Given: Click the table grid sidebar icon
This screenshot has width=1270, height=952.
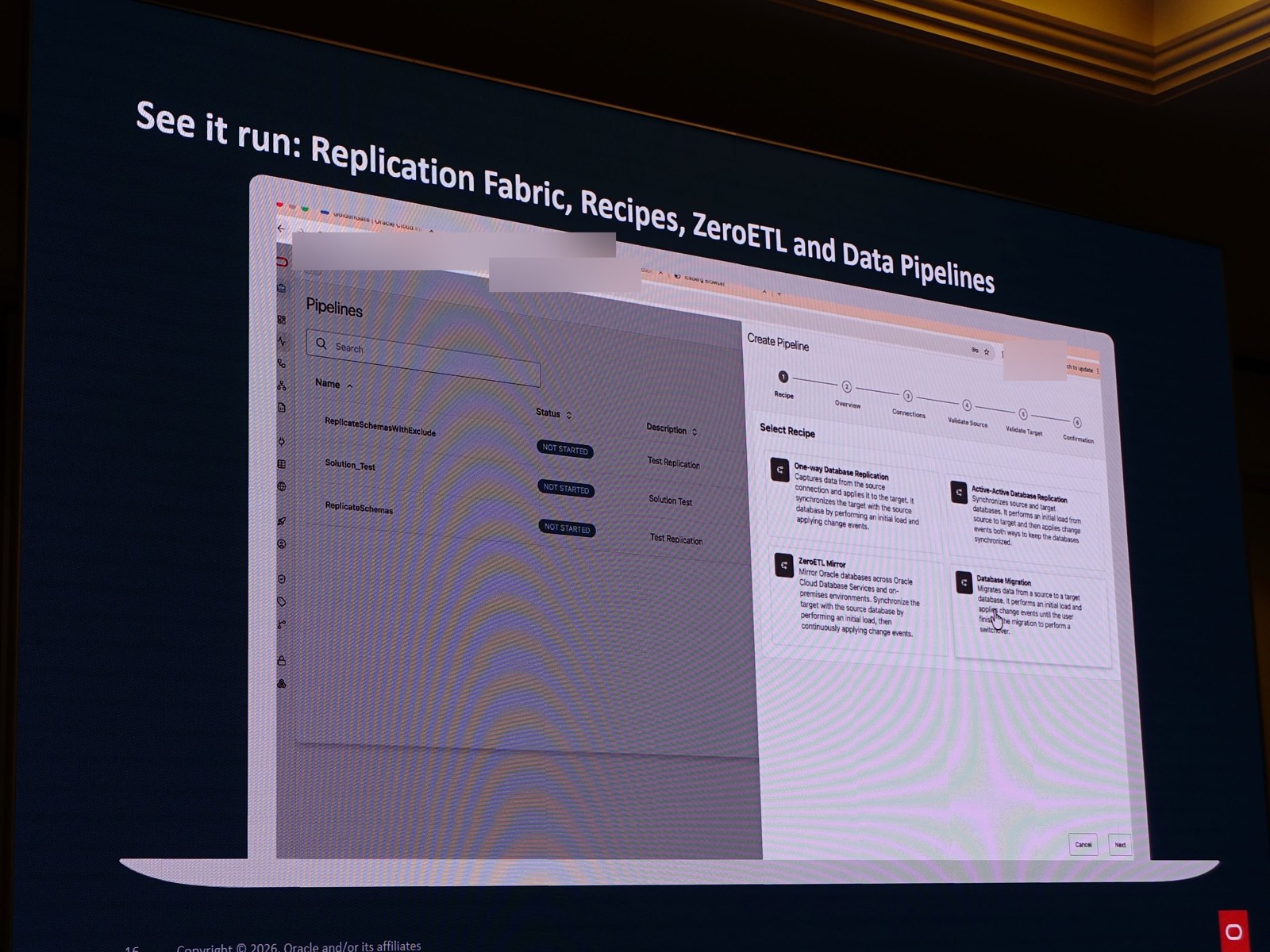Looking at the screenshot, I should click(281, 464).
